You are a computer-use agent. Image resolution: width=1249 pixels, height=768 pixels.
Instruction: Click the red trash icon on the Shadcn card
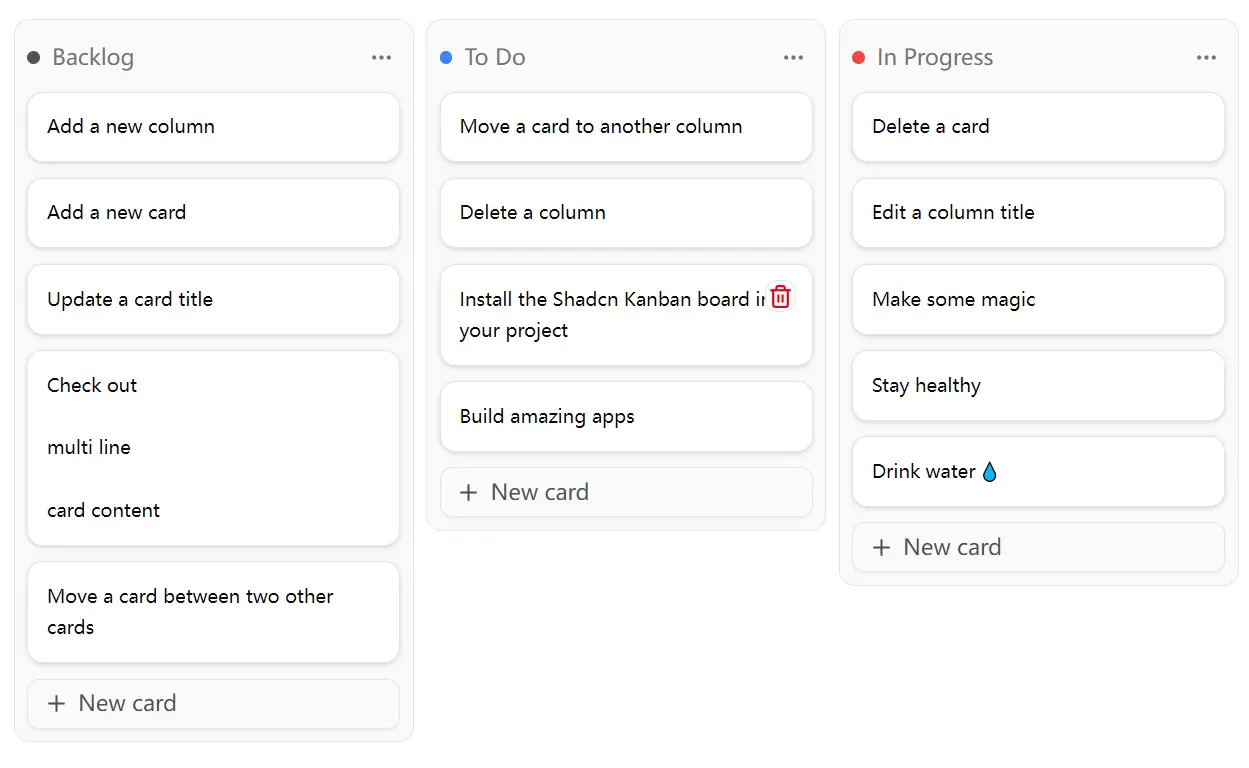[x=780, y=296]
